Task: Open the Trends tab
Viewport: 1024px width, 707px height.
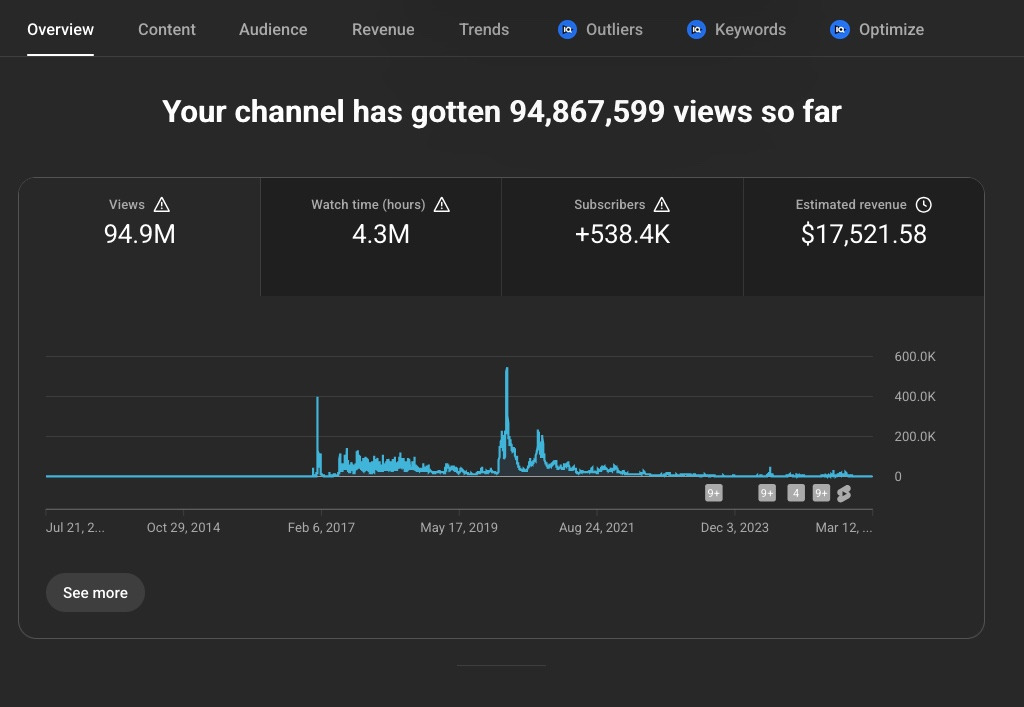Action: (484, 30)
